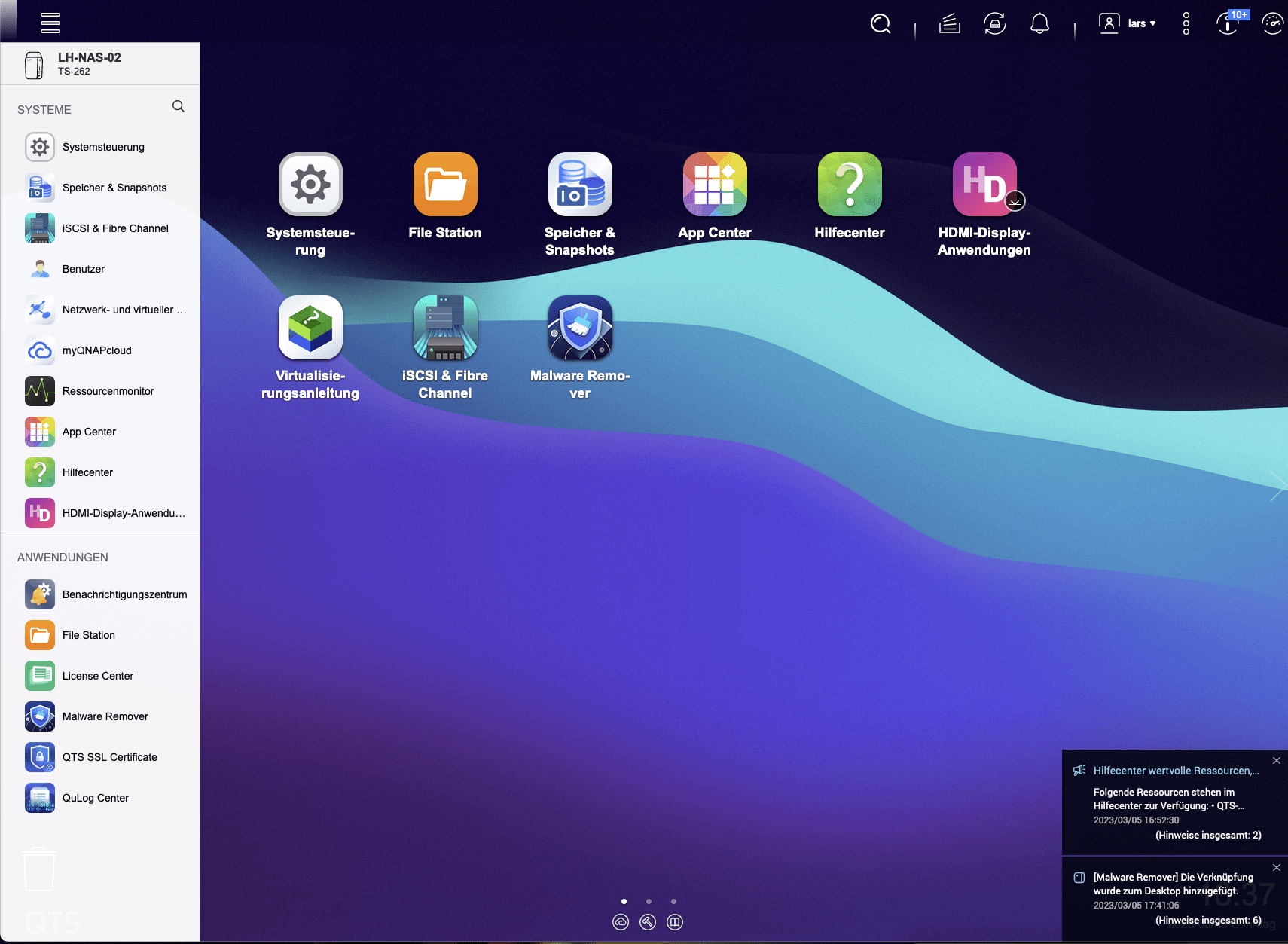
Task: Go to next desktop page arrow
Action: [1277, 486]
